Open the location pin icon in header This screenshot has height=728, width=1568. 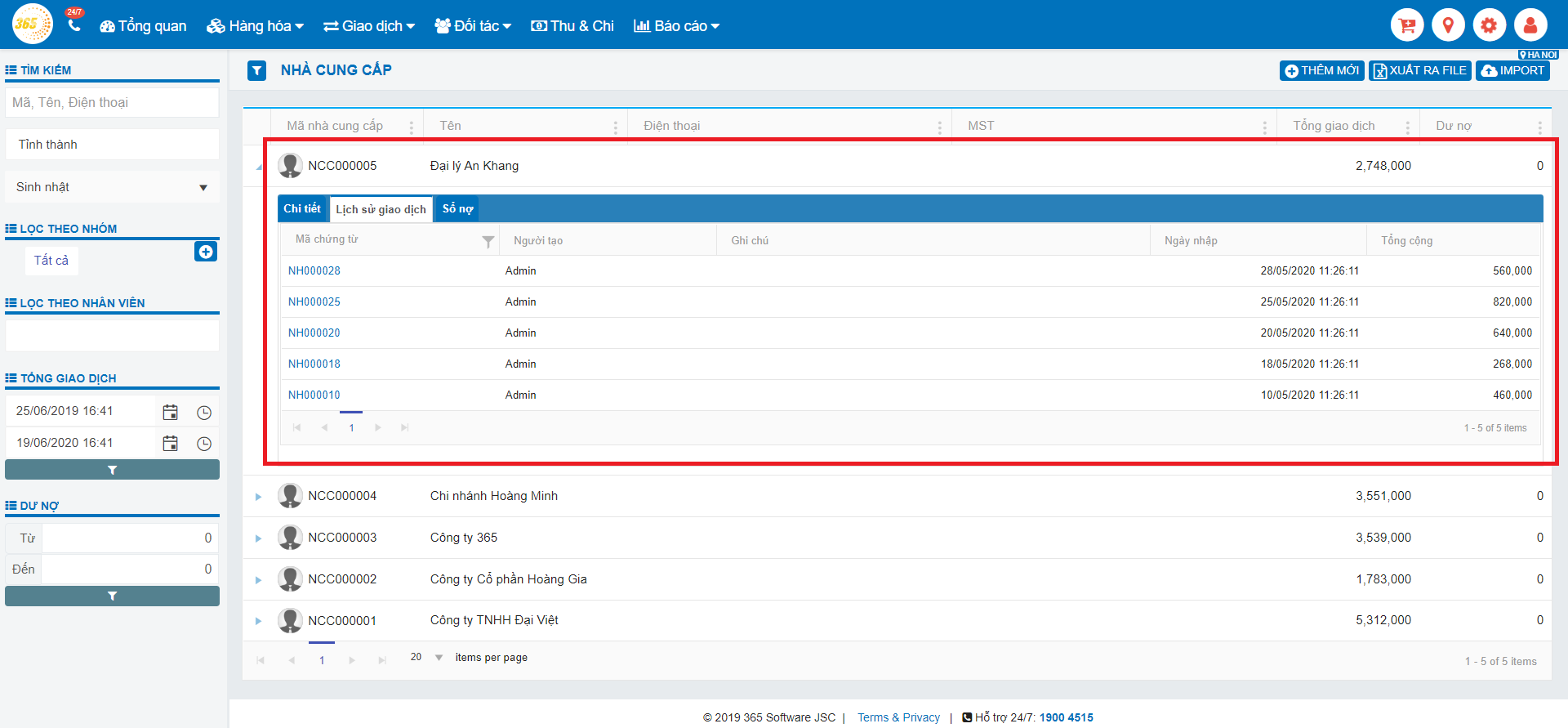[1448, 25]
